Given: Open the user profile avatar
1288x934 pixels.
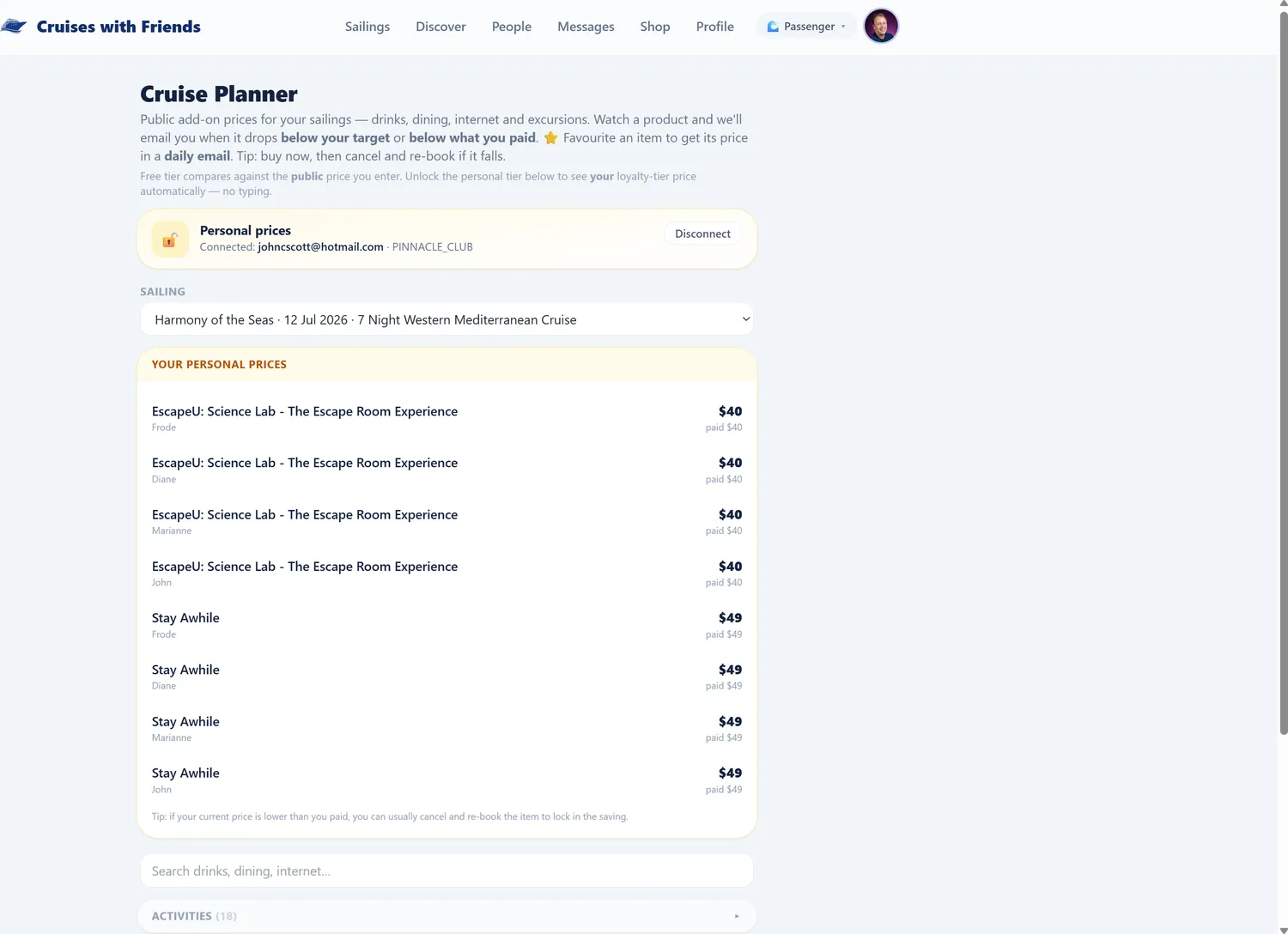Looking at the screenshot, I should pyautogui.click(x=881, y=27).
